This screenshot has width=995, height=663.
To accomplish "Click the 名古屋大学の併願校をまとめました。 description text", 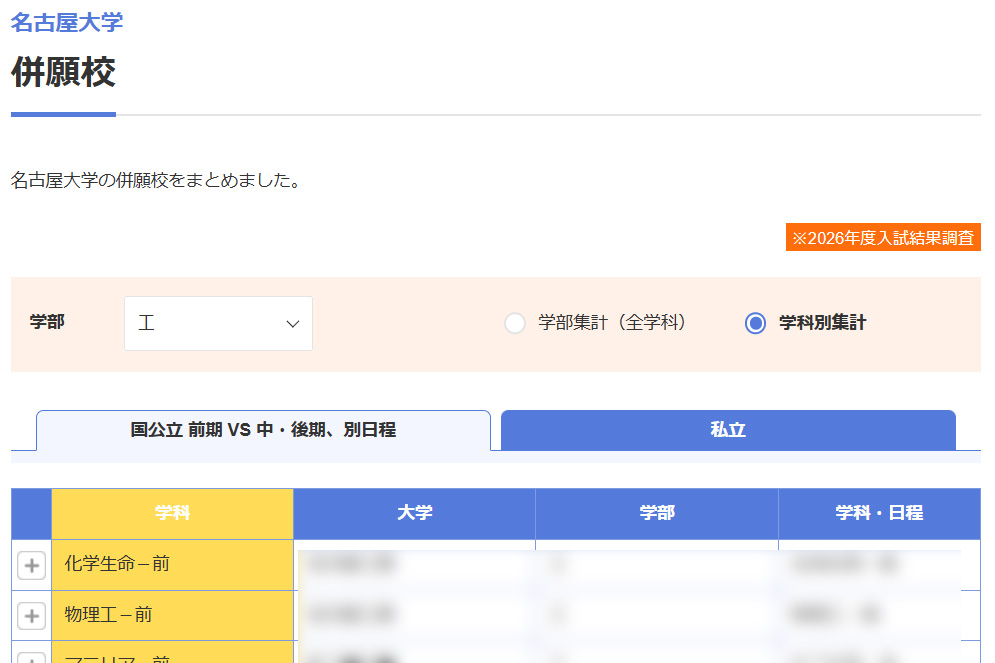I will click(155, 181).
